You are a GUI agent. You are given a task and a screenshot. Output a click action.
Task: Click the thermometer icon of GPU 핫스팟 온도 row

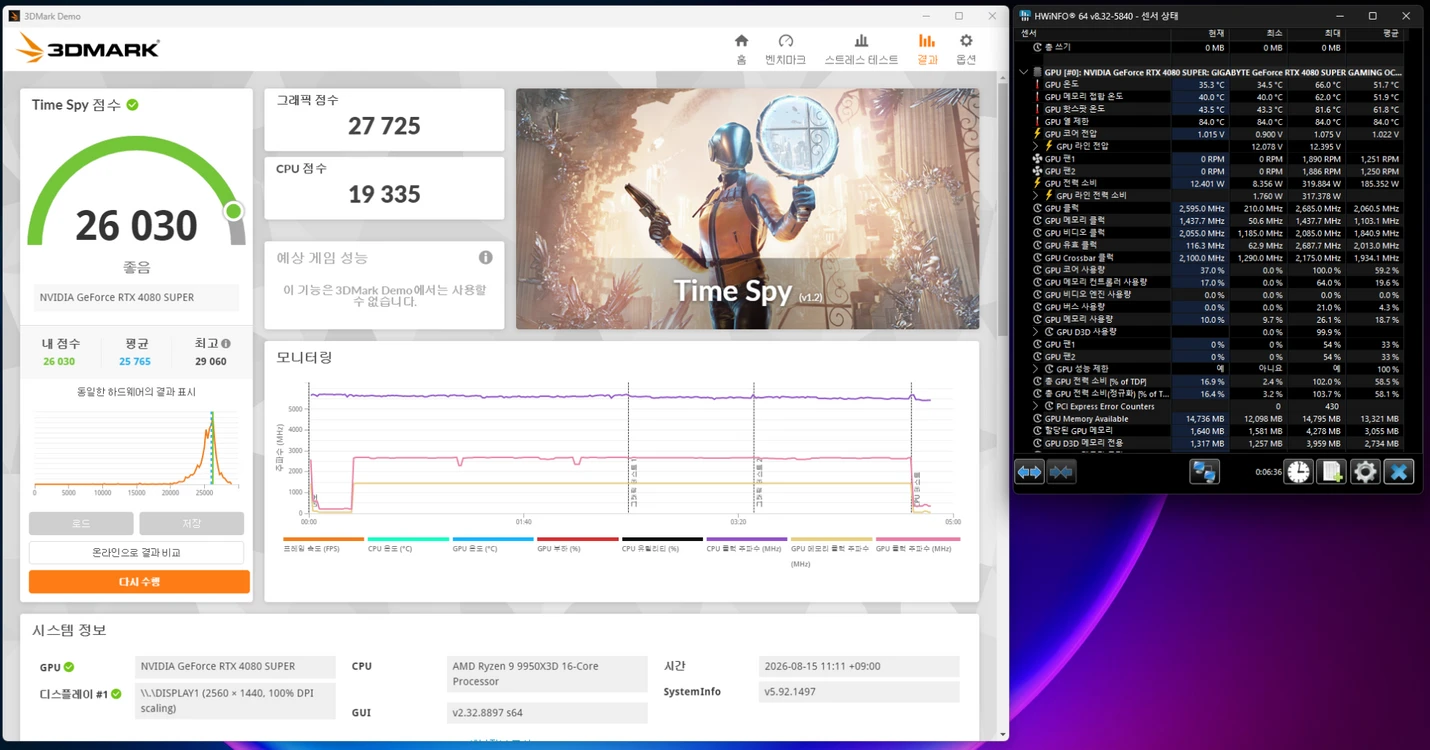click(1037, 109)
